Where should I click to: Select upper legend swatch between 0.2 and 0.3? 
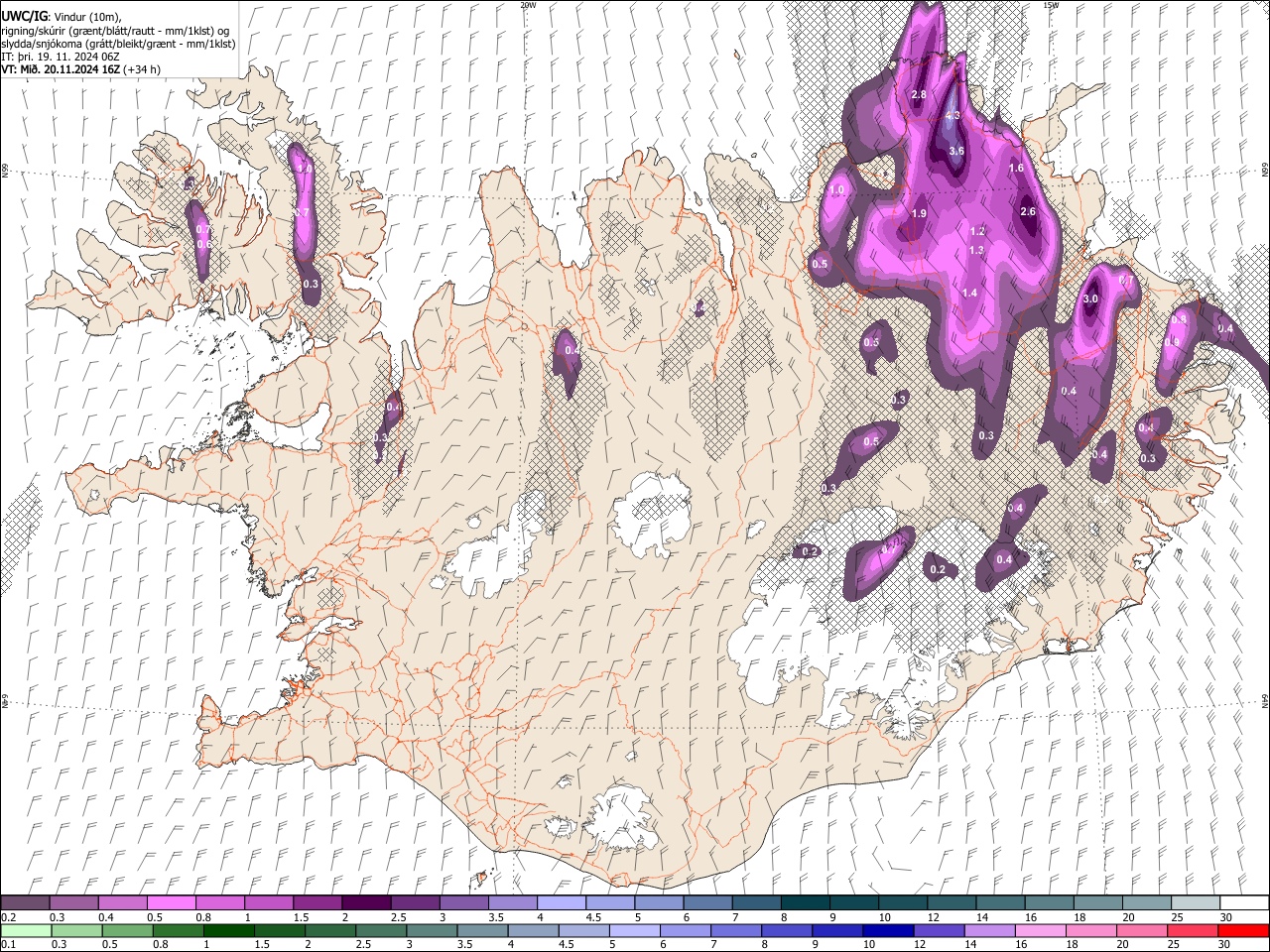coord(26,902)
